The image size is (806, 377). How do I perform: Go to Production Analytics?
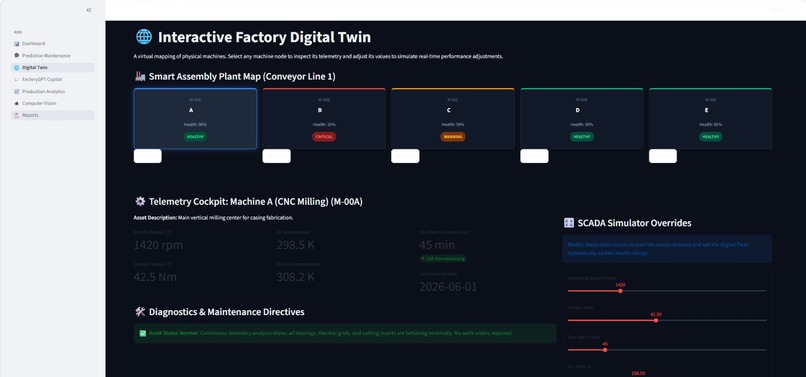[53, 91]
